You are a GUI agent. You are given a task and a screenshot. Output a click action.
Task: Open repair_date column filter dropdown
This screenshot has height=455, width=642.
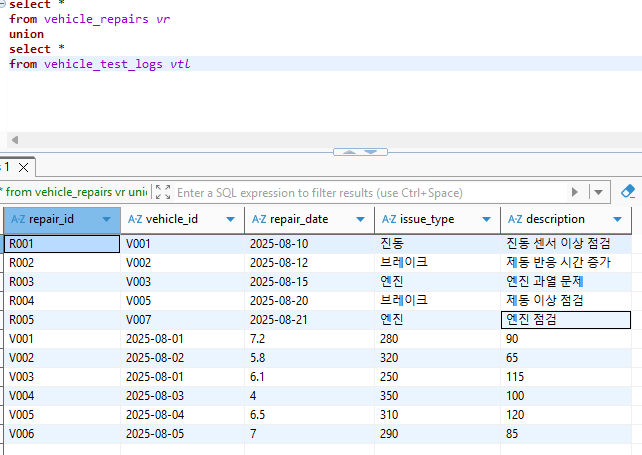[x=360, y=220]
